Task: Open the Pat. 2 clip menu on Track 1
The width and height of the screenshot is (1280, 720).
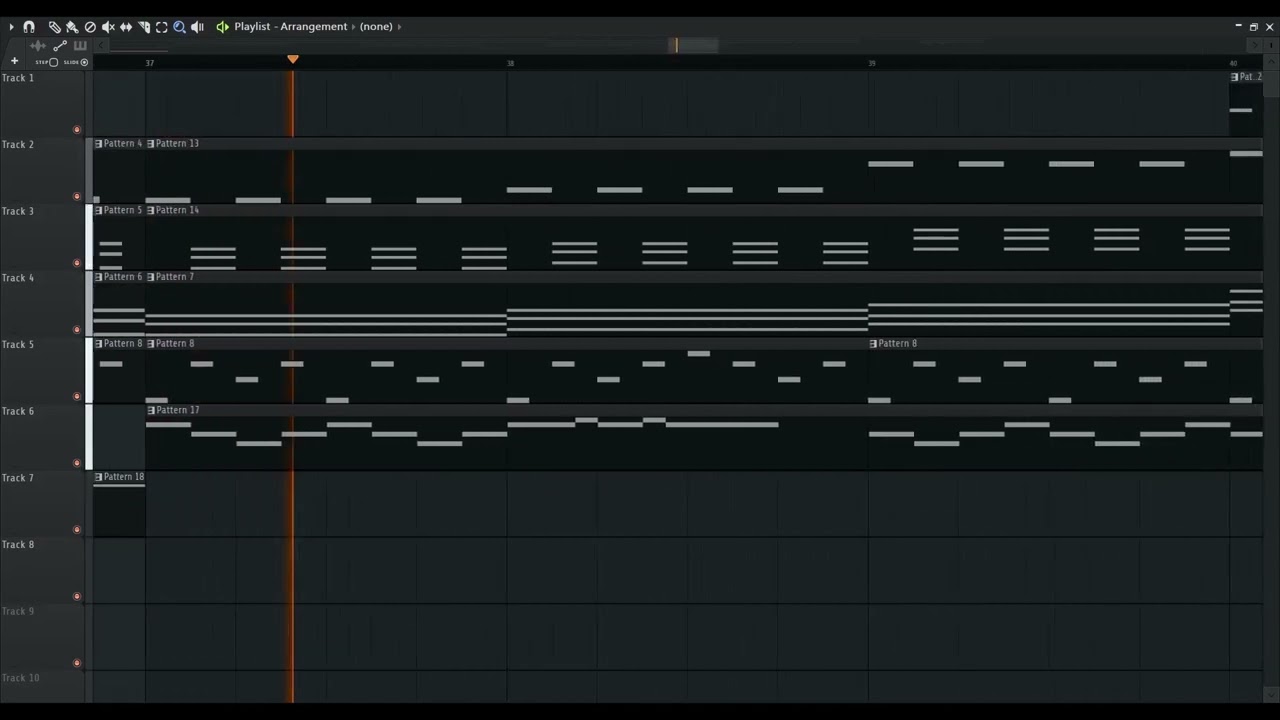Action: [1234, 77]
